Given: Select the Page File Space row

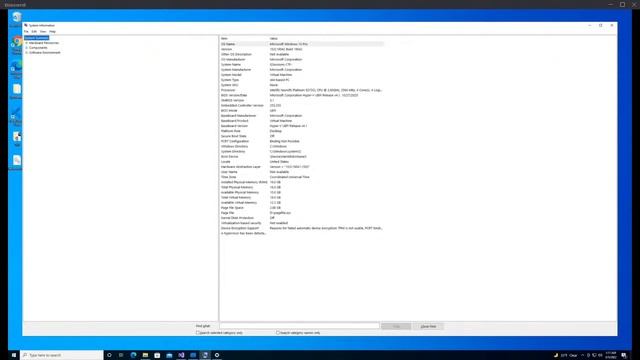Looking at the screenshot, I should click(302, 208).
